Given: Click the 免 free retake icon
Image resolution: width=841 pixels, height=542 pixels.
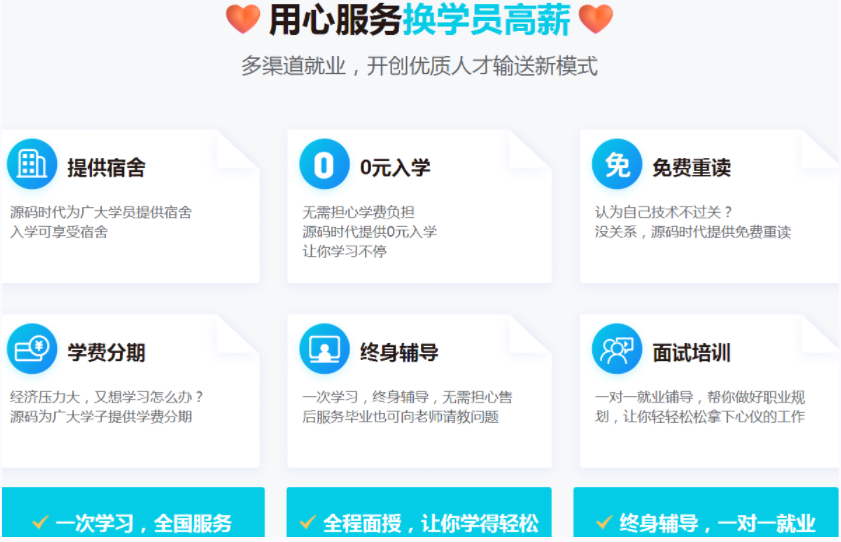Looking at the screenshot, I should coord(617,164).
